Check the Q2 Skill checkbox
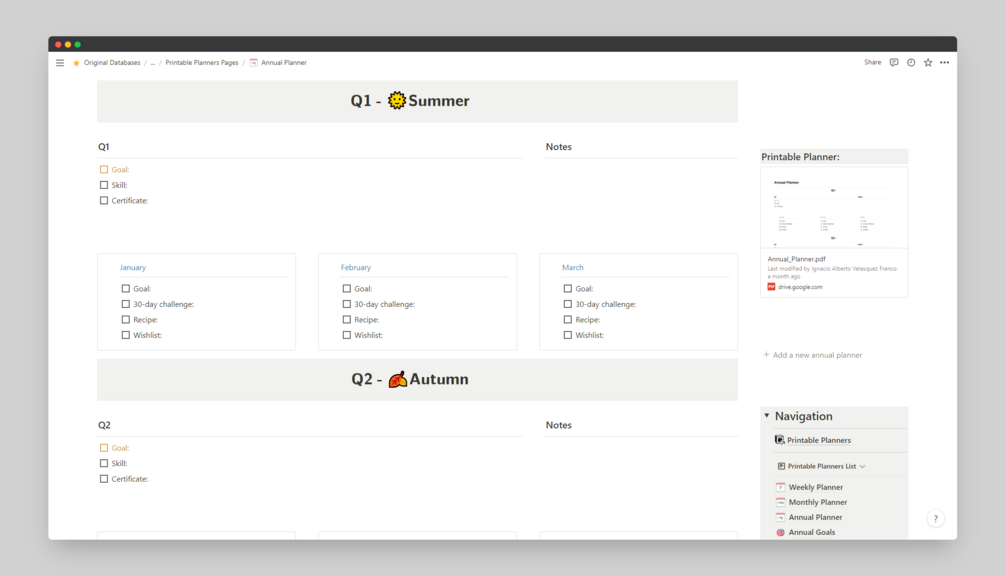Image resolution: width=1005 pixels, height=576 pixels. coord(104,463)
